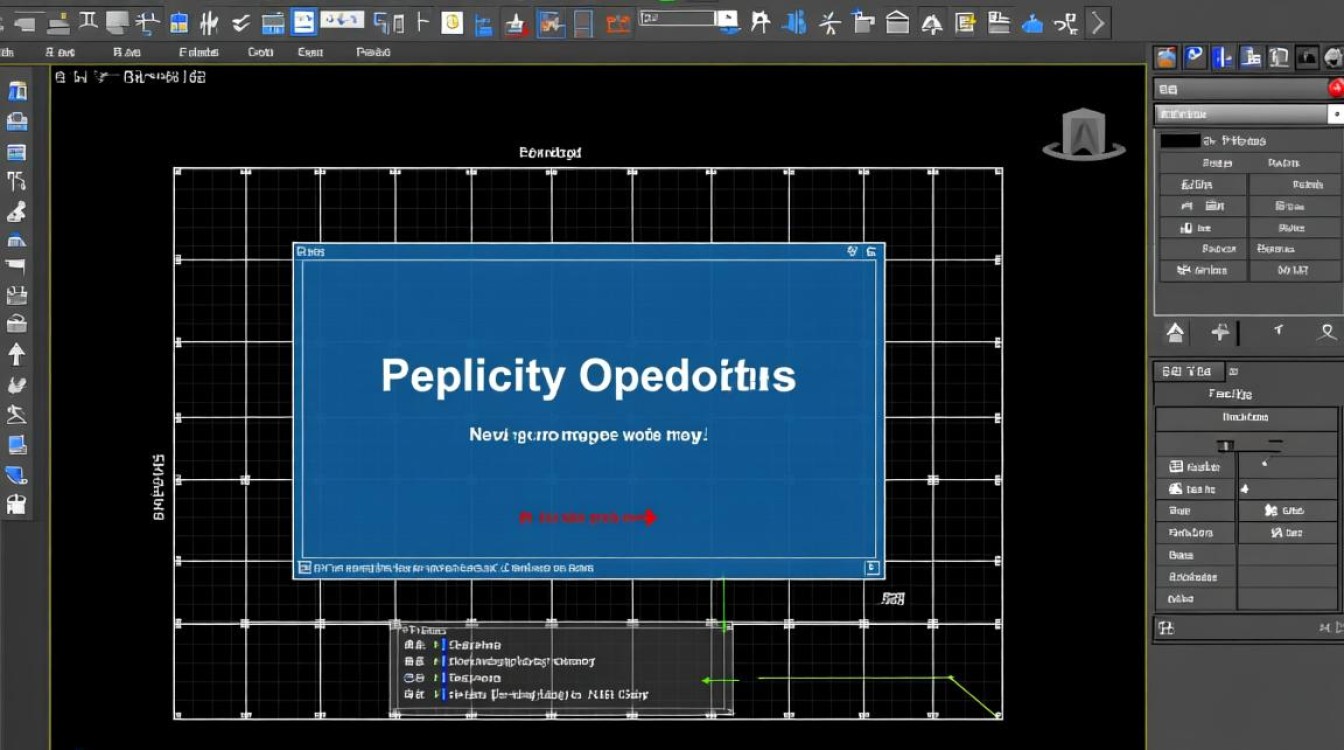This screenshot has height=750, width=1344.
Task: Click the red circle at right panel top
Action: pyautogui.click(x=1336, y=88)
